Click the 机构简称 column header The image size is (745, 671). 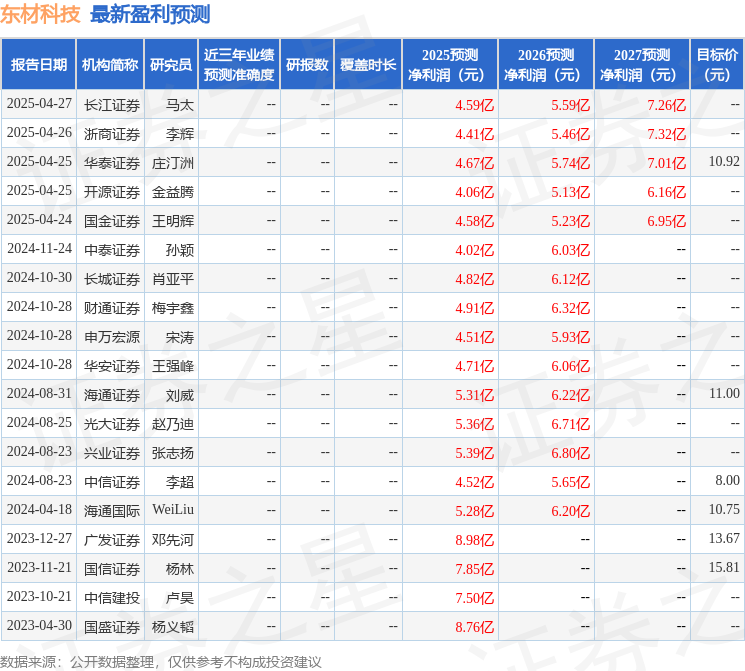[x=110, y=65]
